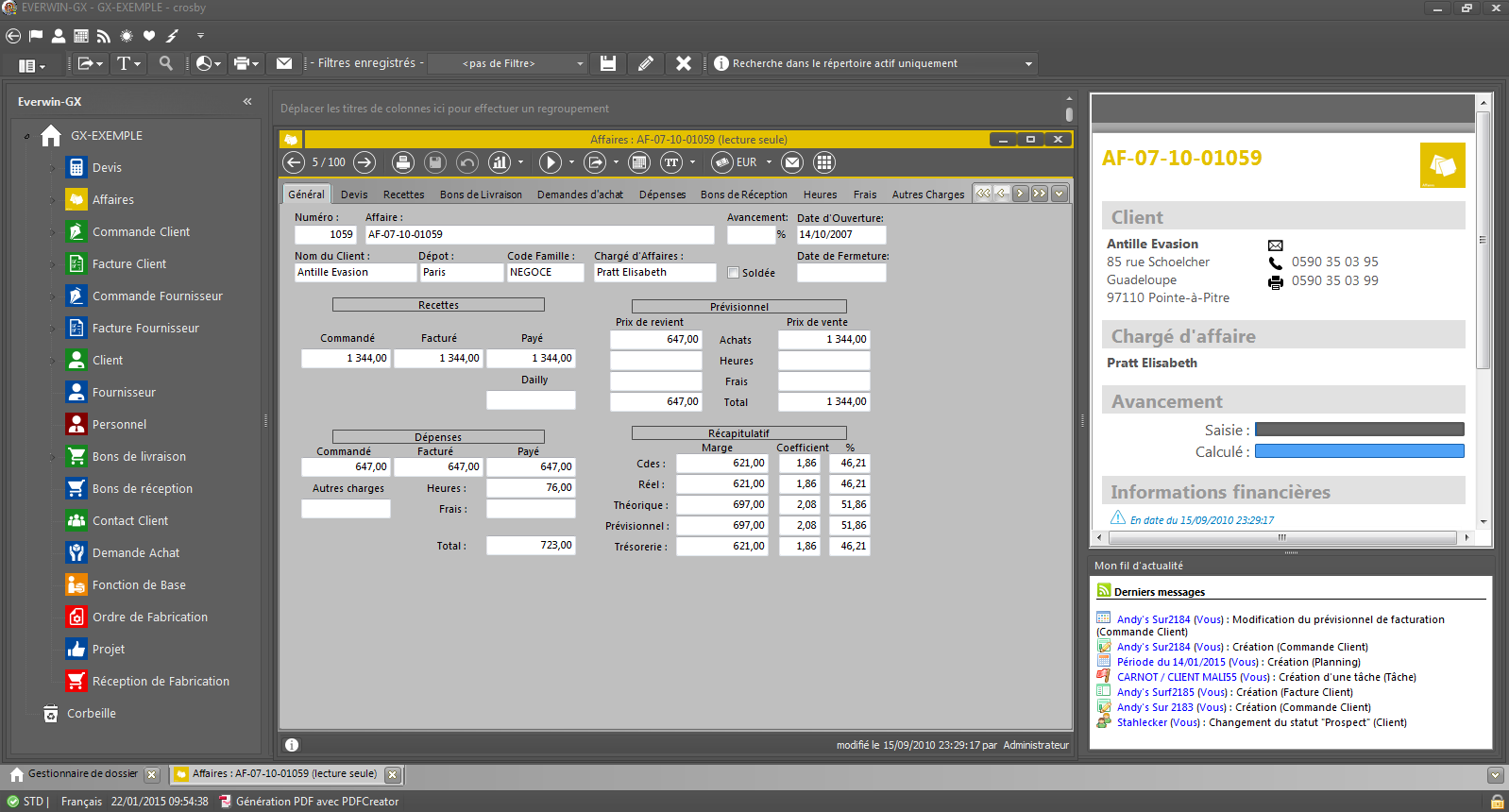Switch to the Devis tab
1509x812 pixels.
point(354,195)
